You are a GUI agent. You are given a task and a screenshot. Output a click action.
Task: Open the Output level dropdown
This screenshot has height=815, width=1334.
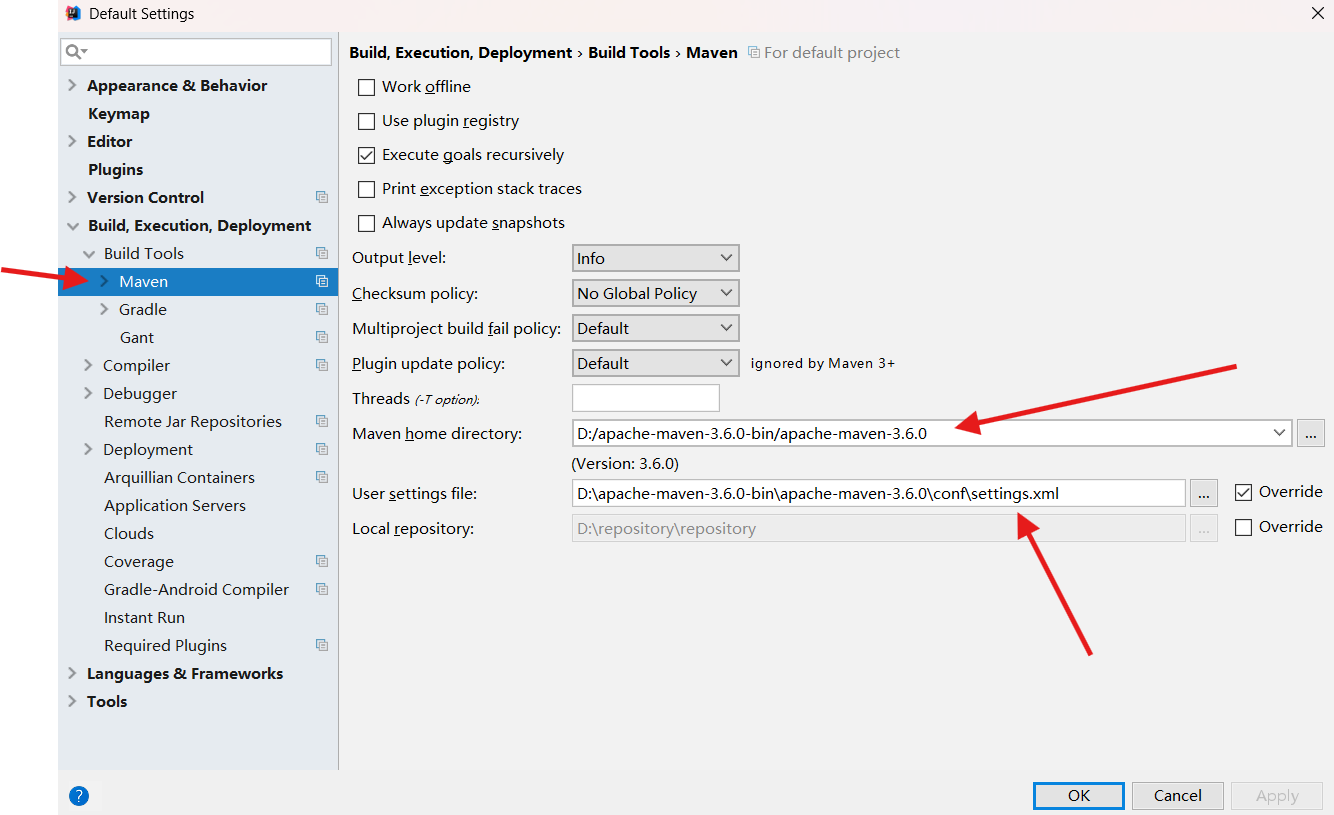point(655,258)
